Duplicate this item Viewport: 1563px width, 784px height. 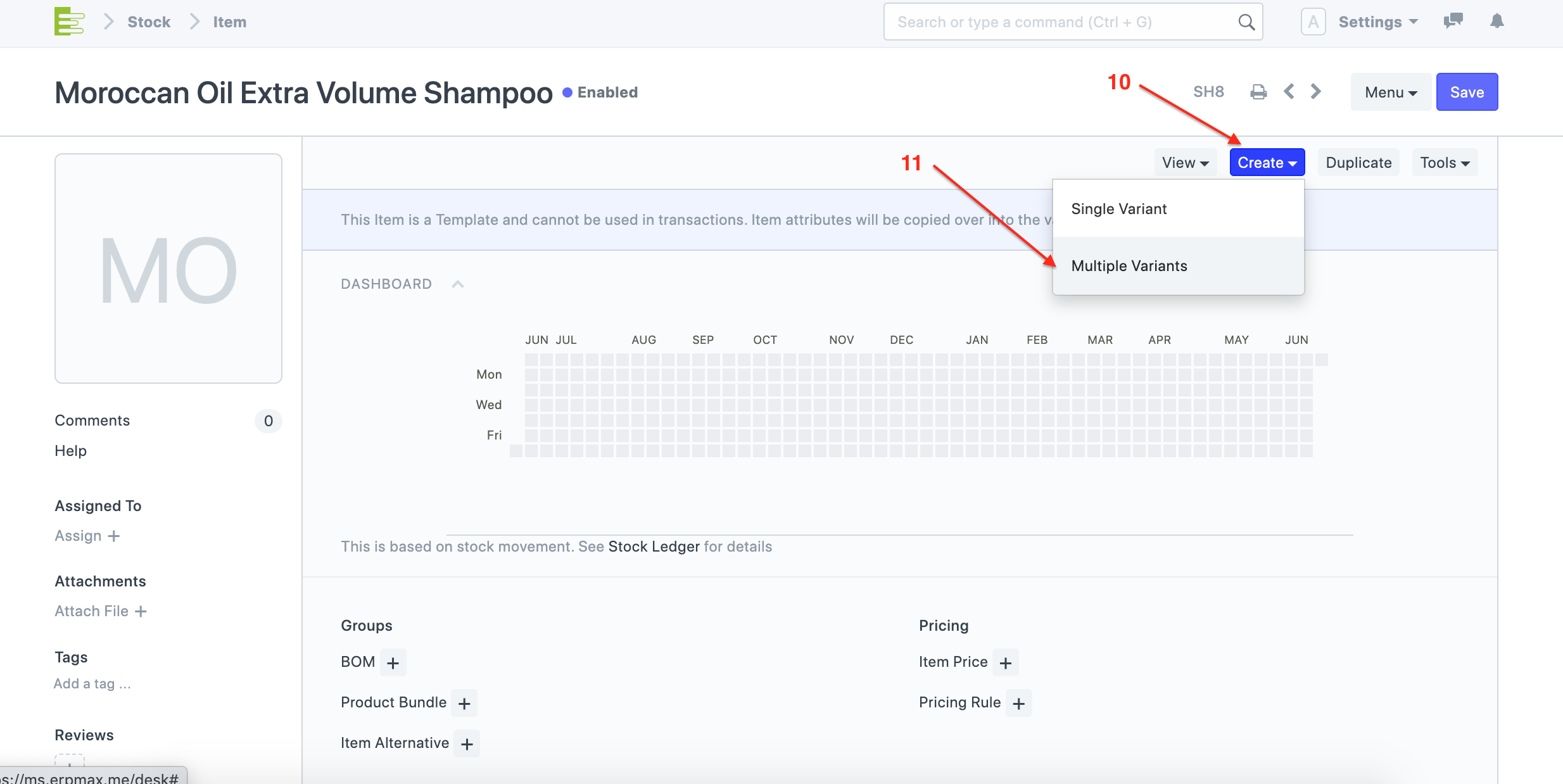(1358, 163)
